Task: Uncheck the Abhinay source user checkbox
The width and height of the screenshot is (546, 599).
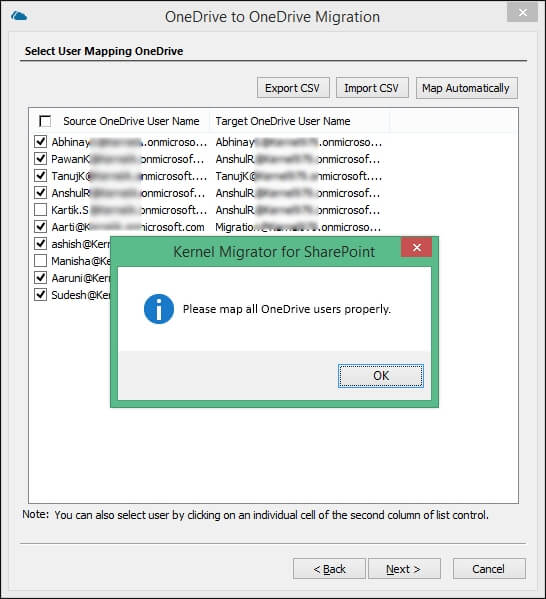Action: coord(41,142)
